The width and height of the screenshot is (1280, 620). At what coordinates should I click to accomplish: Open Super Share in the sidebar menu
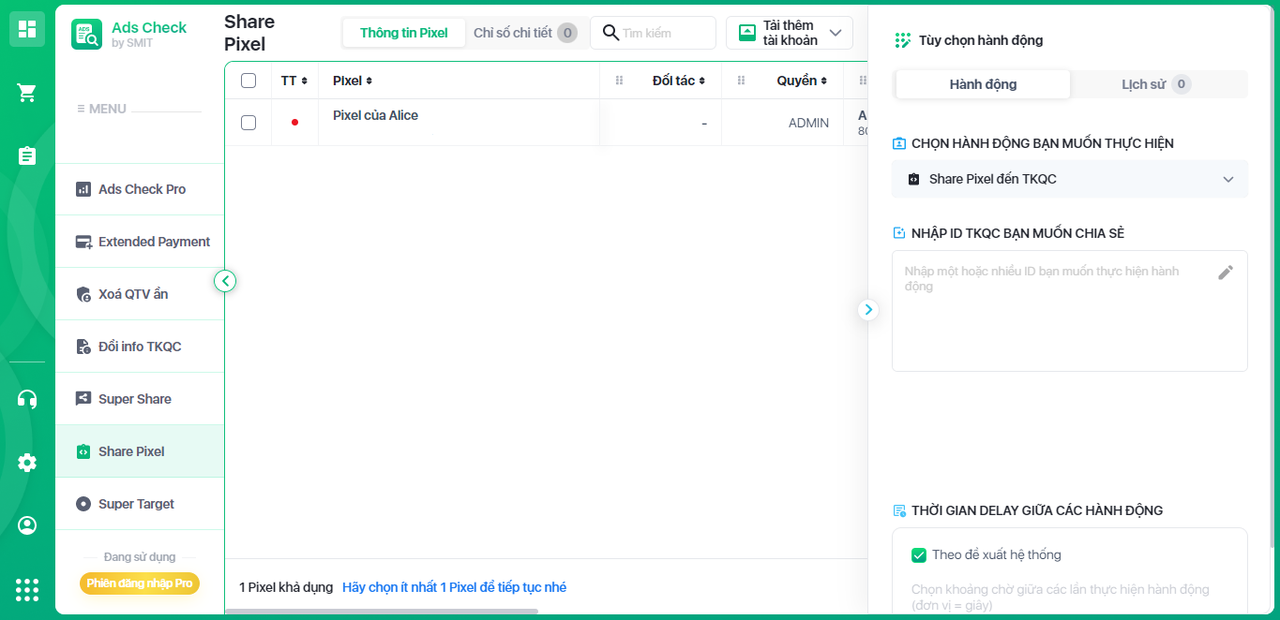click(134, 399)
